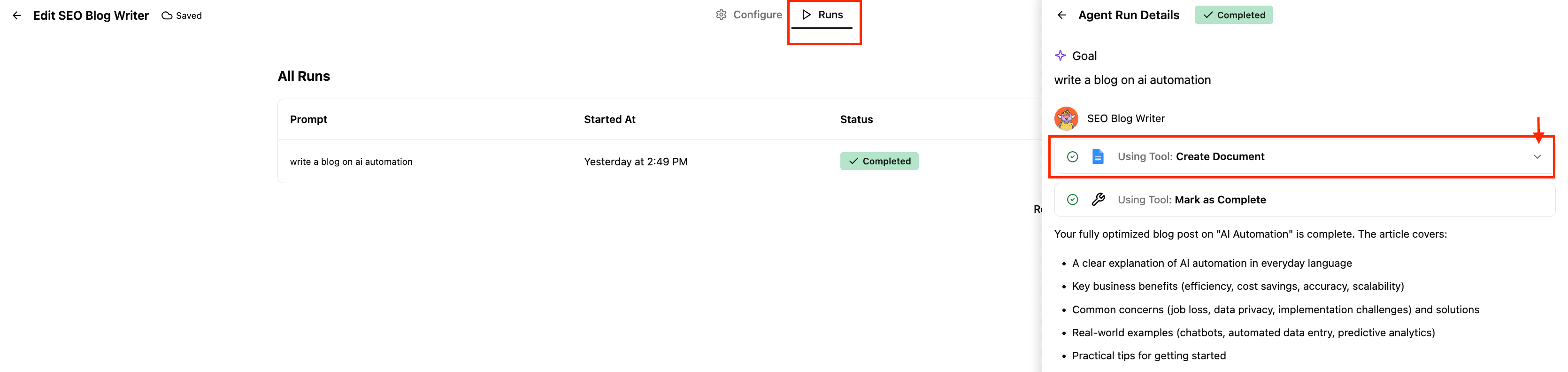Click the check circle beside Mark as Complete
The height and width of the screenshot is (372, 1568).
(x=1073, y=200)
